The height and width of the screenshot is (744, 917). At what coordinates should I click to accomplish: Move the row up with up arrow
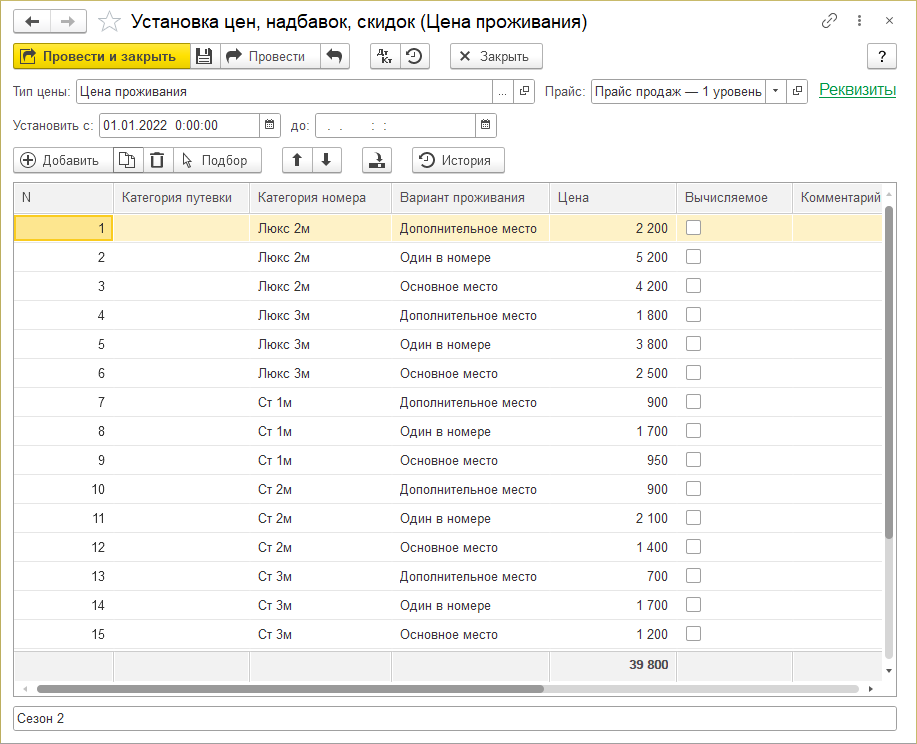point(298,160)
